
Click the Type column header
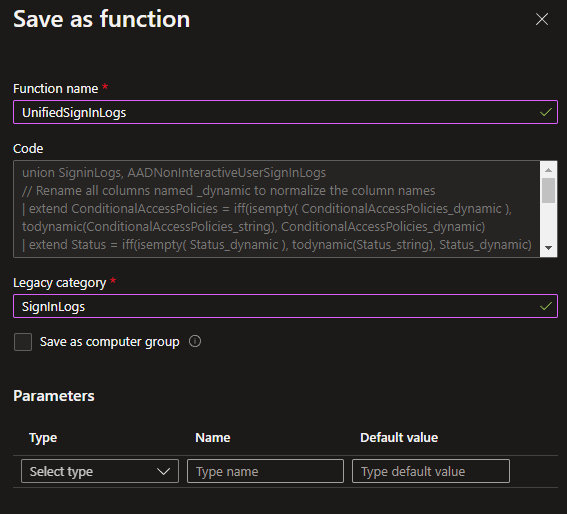point(43,438)
